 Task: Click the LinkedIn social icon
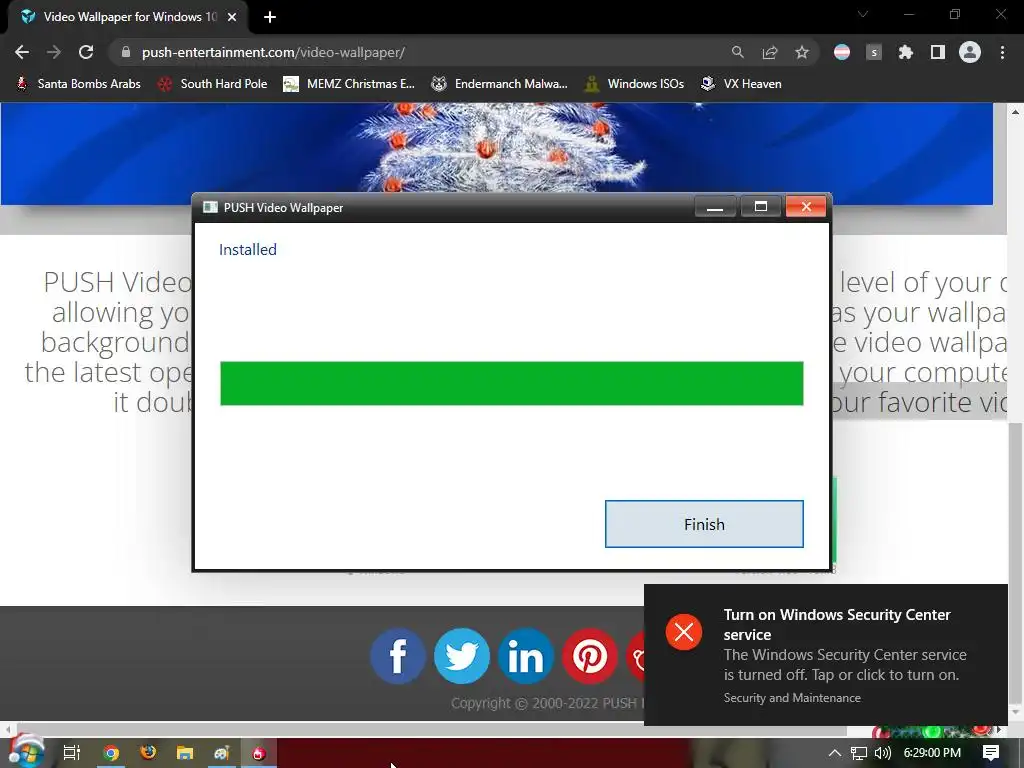tap(526, 656)
